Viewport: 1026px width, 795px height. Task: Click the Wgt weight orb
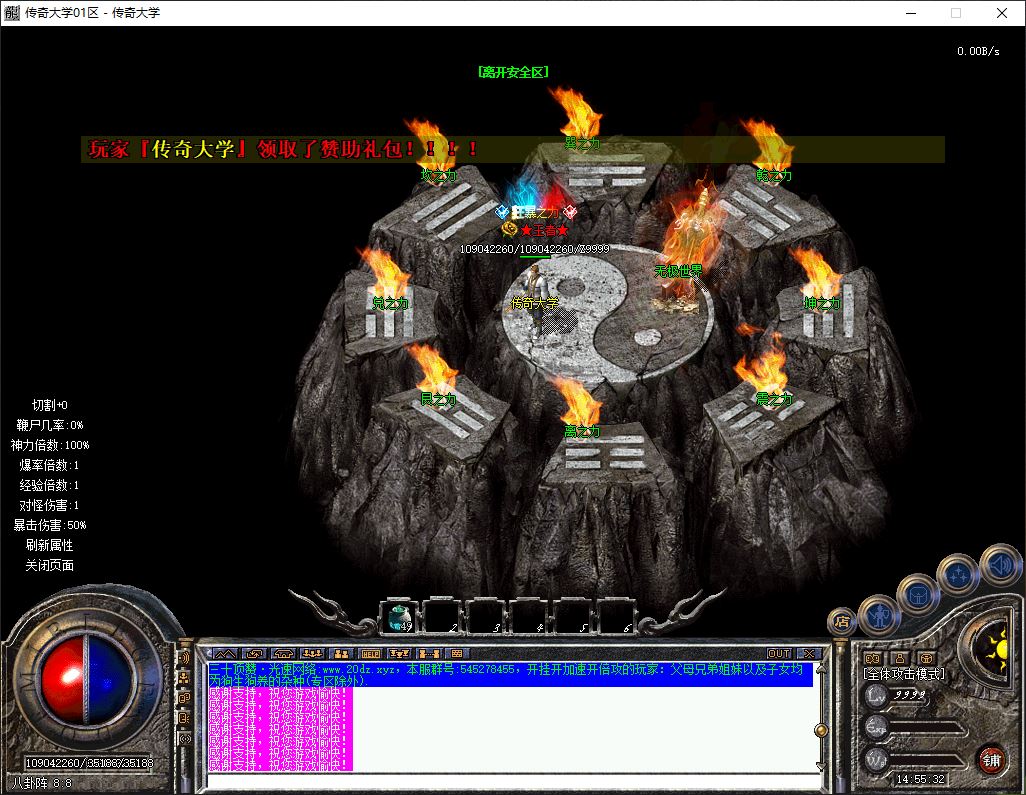(876, 758)
